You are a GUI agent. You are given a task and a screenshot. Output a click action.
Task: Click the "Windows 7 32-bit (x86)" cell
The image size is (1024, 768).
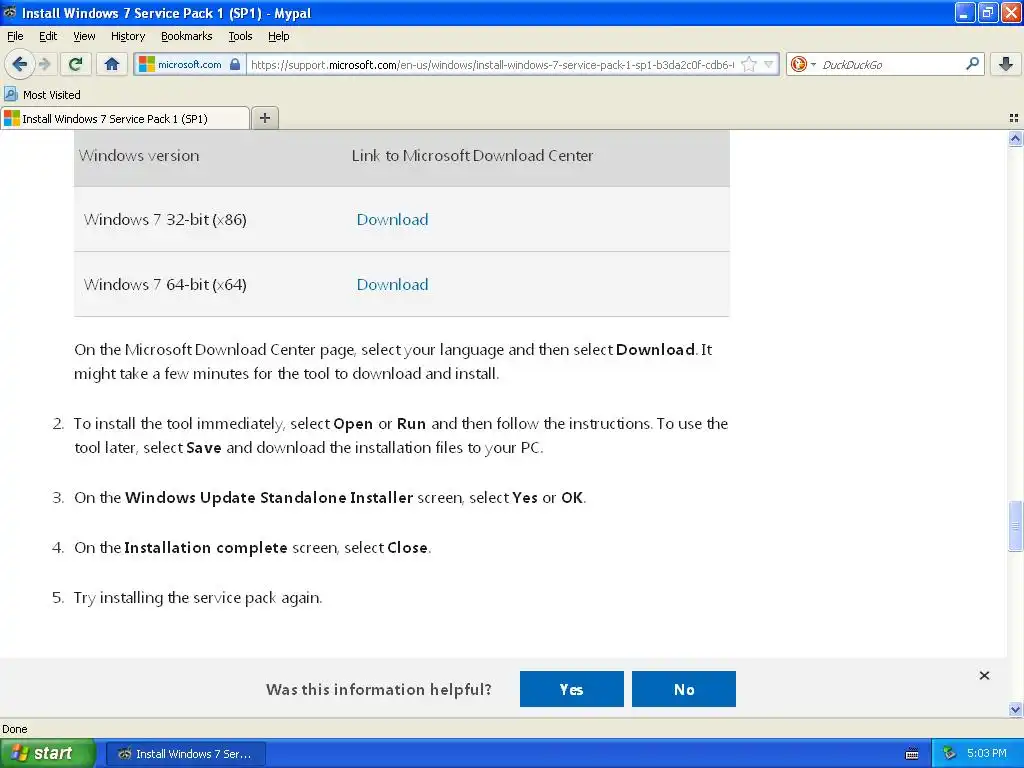[165, 219]
